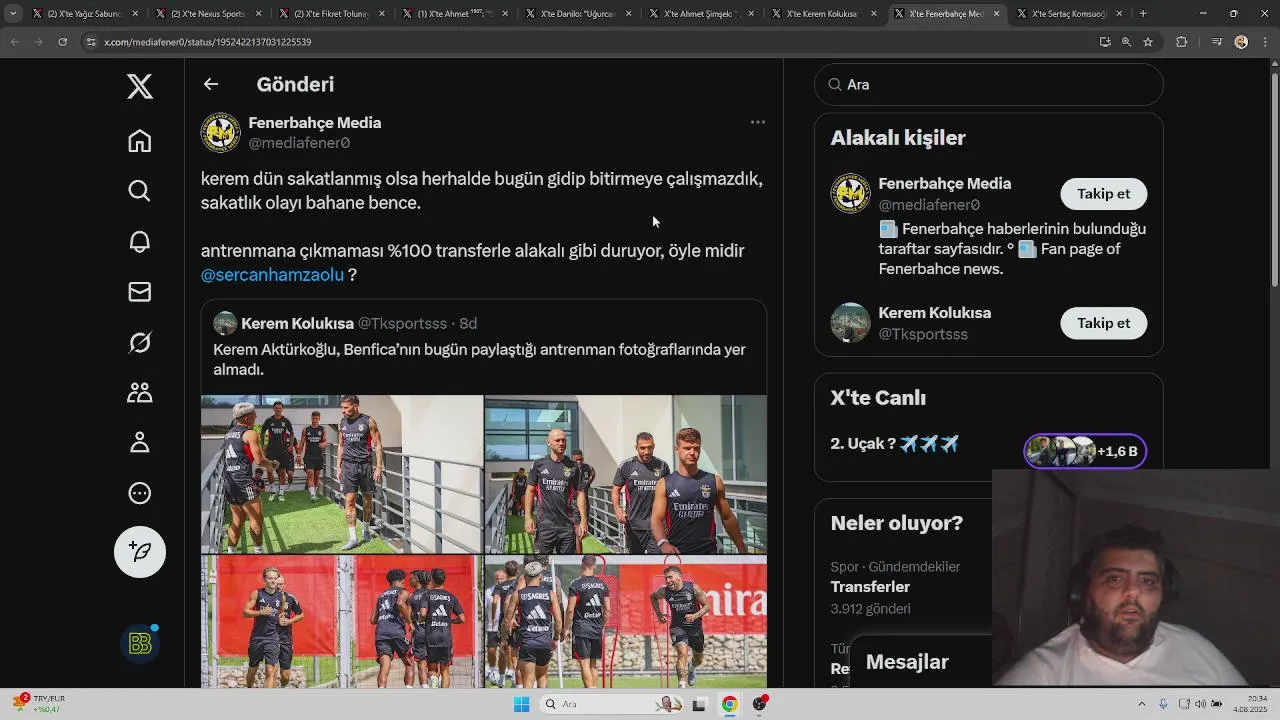Click the X logo in the sidebar
Image resolution: width=1280 pixels, height=720 pixels.
pyautogui.click(x=140, y=87)
